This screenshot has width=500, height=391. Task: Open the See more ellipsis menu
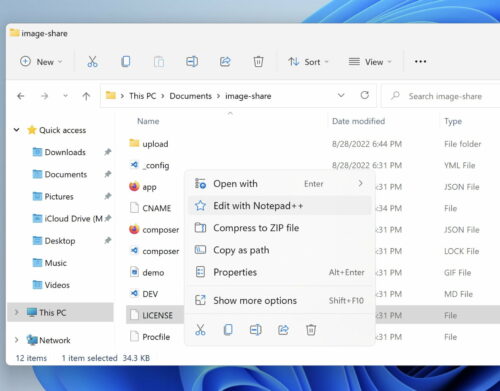coord(420,62)
